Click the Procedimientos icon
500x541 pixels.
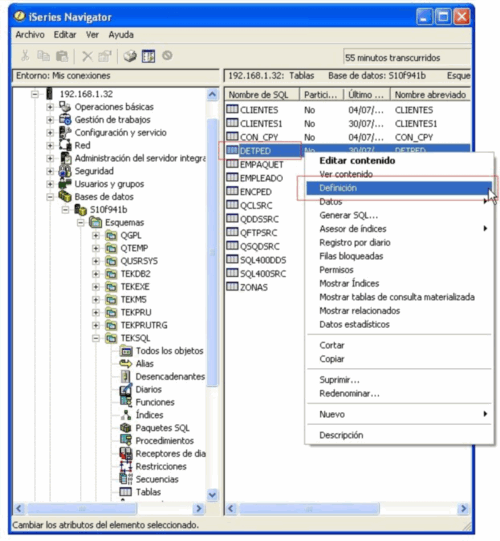(126, 441)
